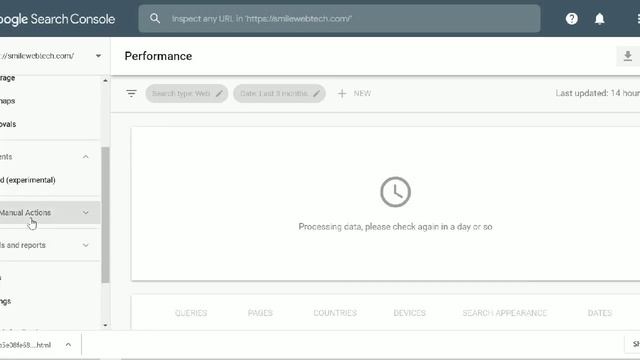Open the notifications bell

pos(599,19)
